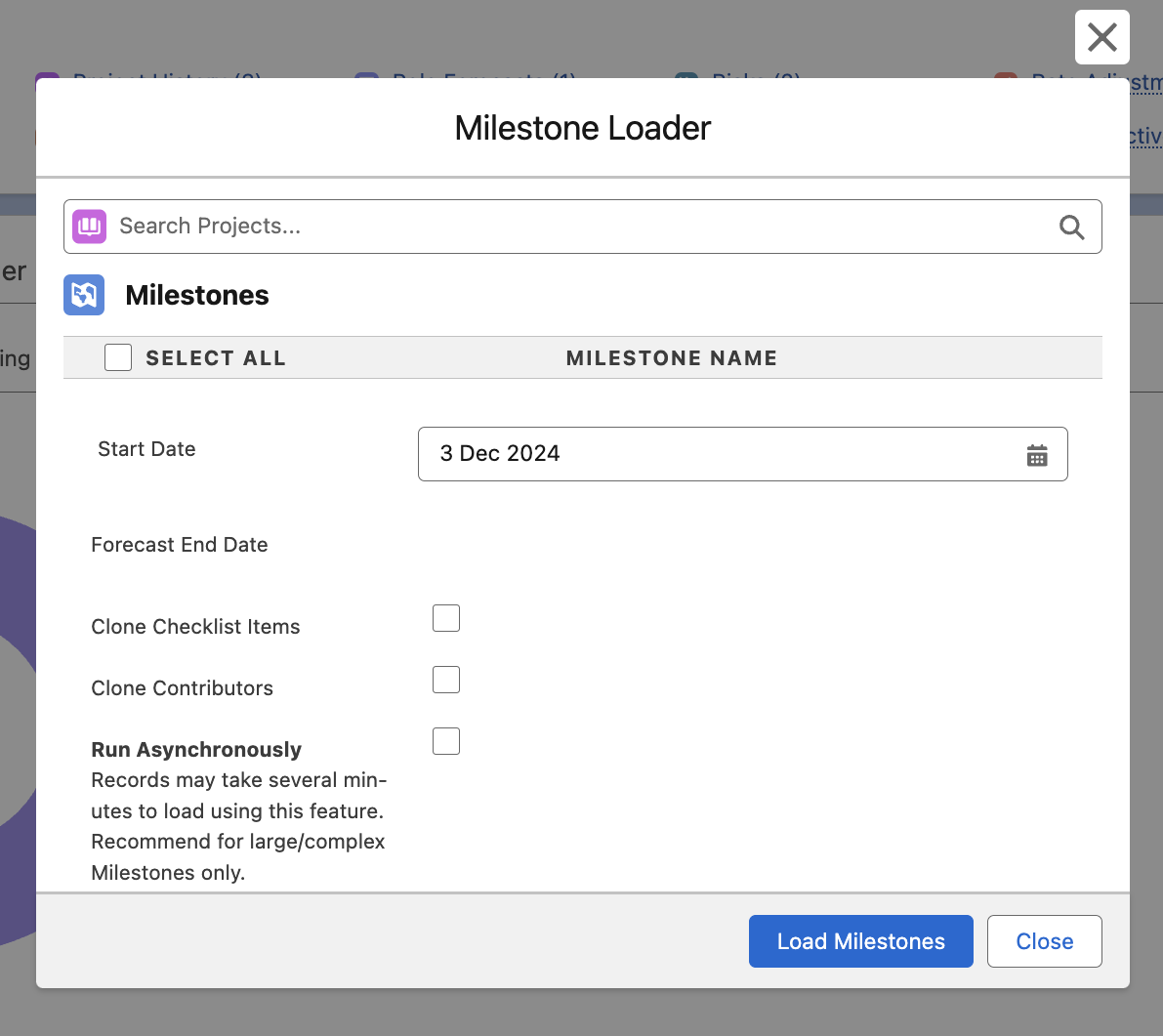This screenshot has width=1163, height=1036.
Task: Click the Close button in footer
Action: click(1044, 941)
